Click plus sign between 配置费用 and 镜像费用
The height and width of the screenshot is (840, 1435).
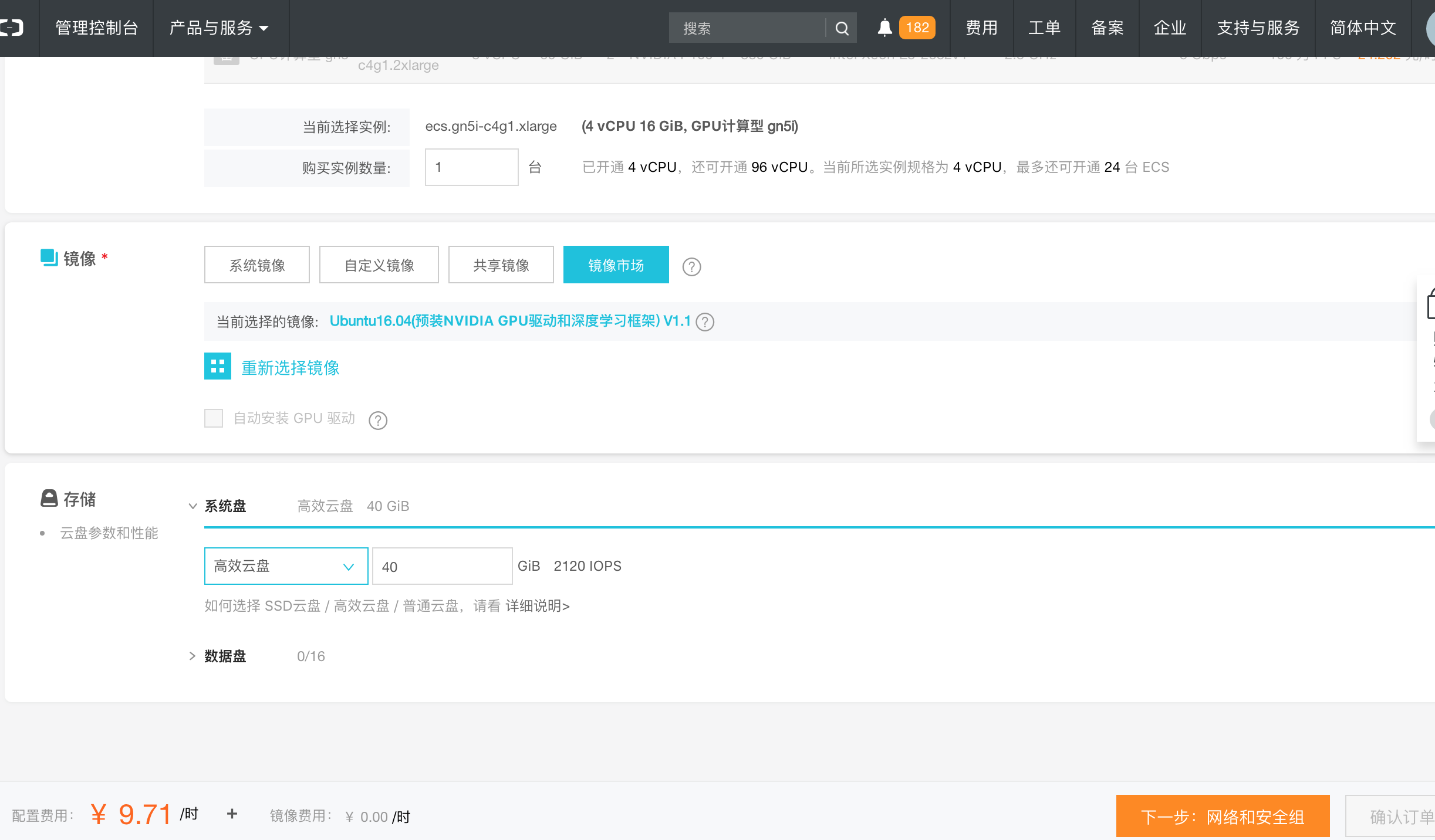coord(232,814)
